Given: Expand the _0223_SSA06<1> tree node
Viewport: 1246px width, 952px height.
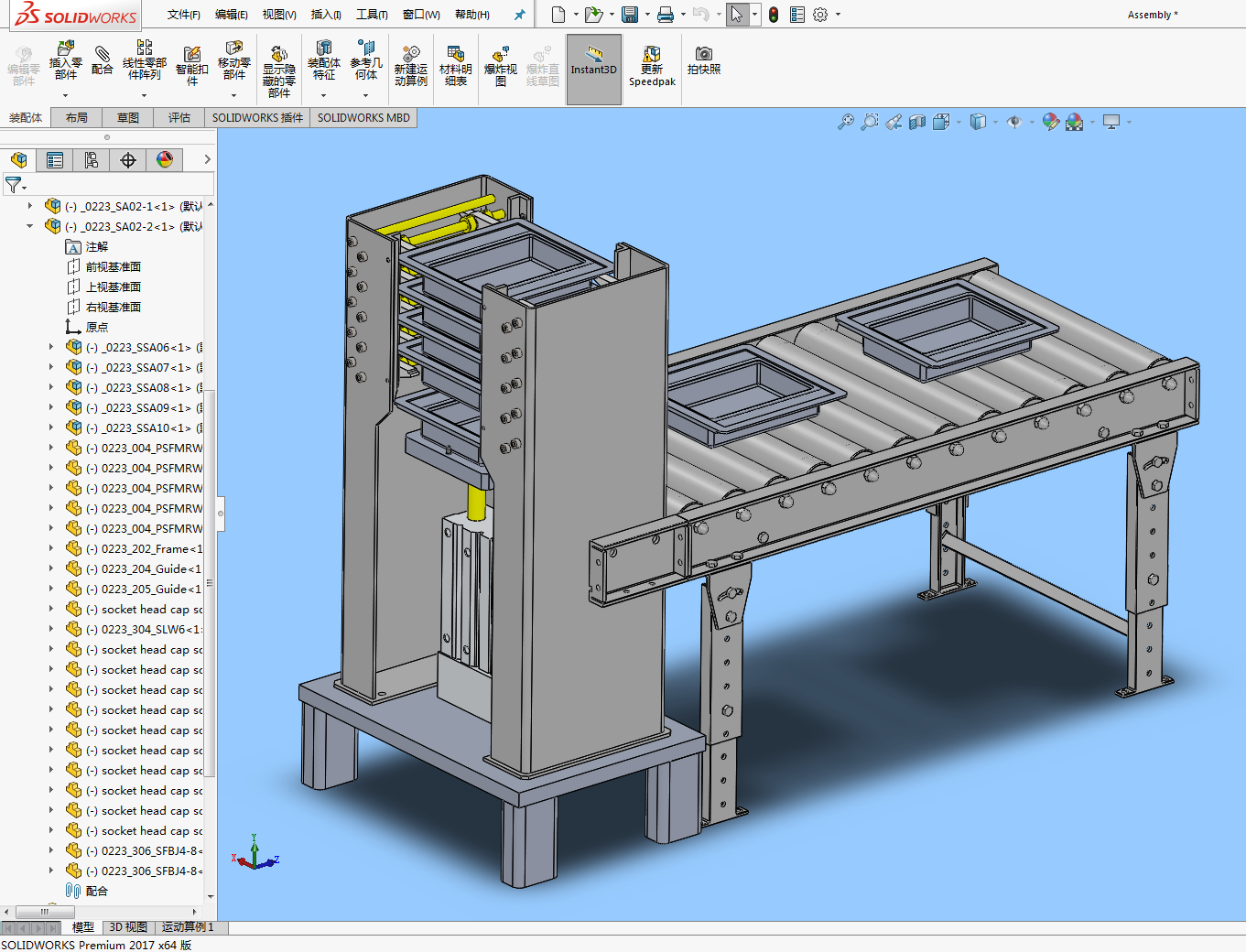Looking at the screenshot, I should pos(51,347).
